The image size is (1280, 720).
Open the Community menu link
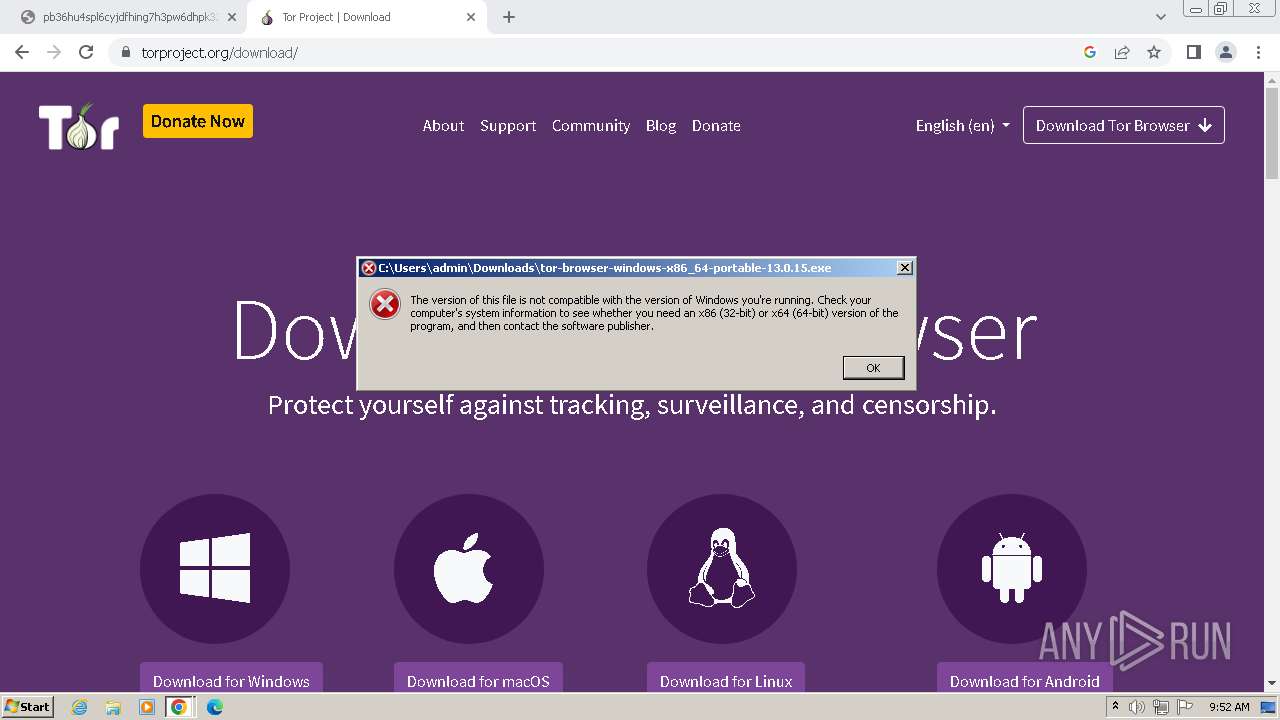591,126
